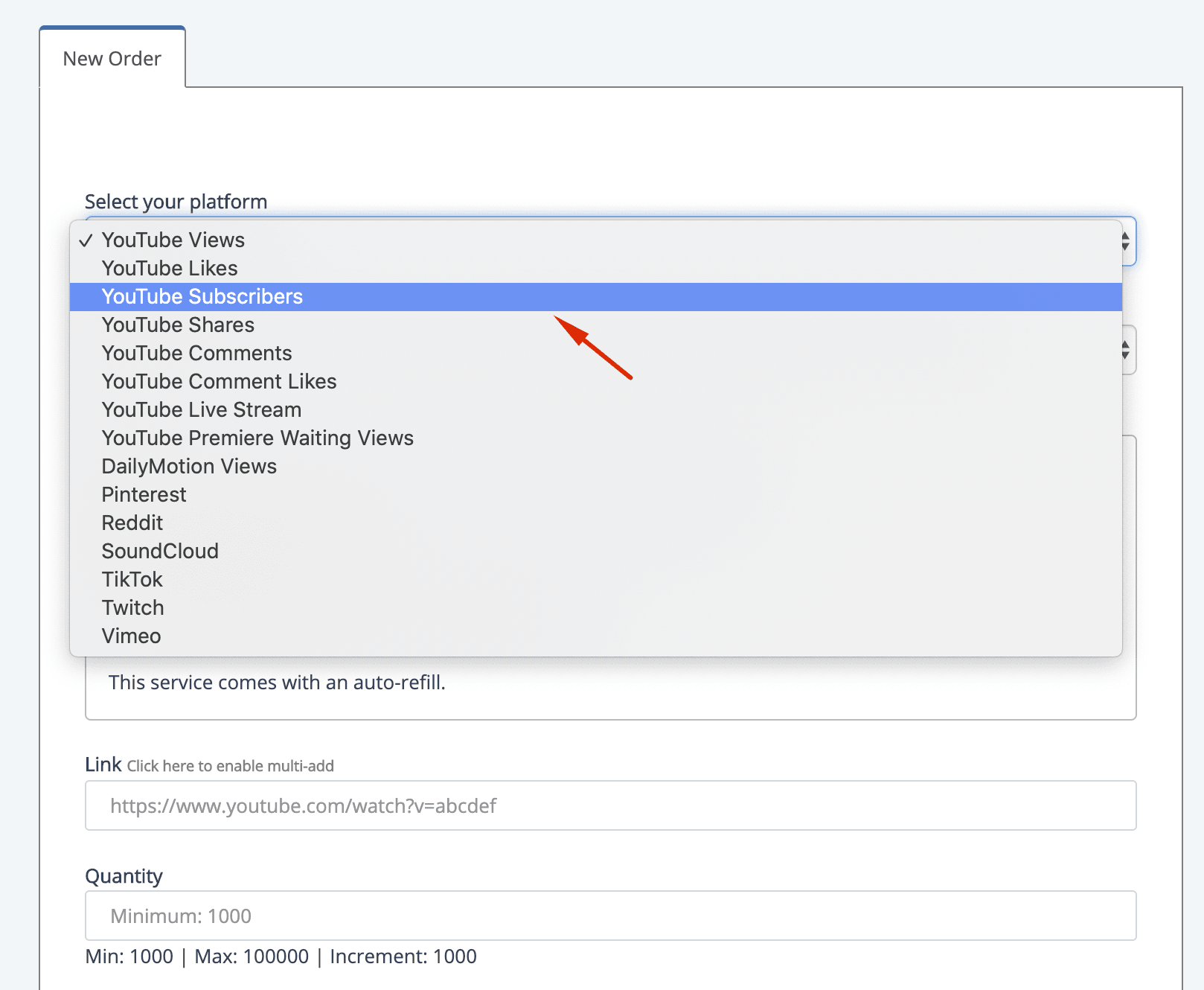This screenshot has width=1204, height=990.
Task: Pick YouTube Shares option
Action: point(595,325)
